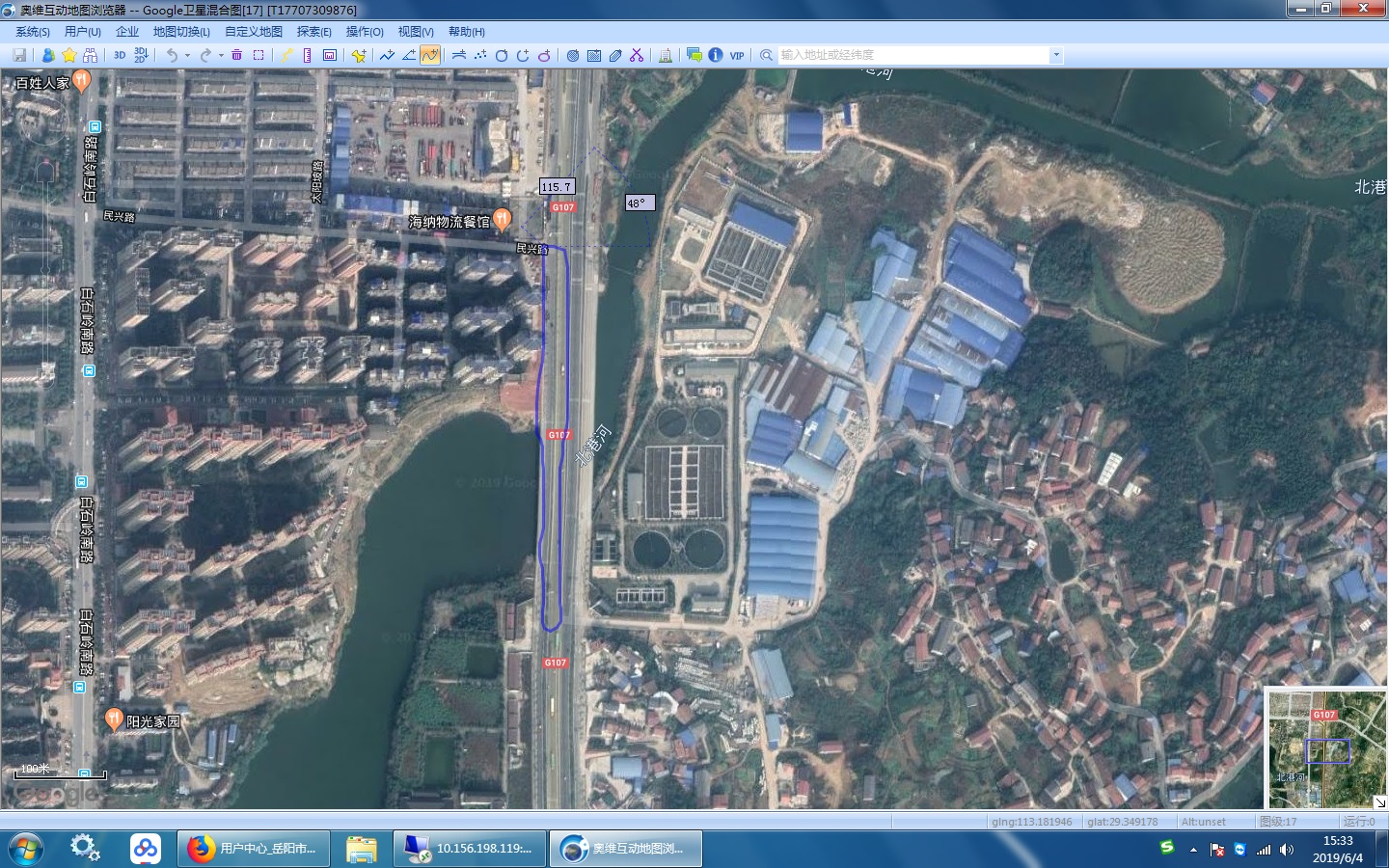Screen dimensions: 1389x868
Task: Click the VIP toolbar icon
Action: coord(737,55)
